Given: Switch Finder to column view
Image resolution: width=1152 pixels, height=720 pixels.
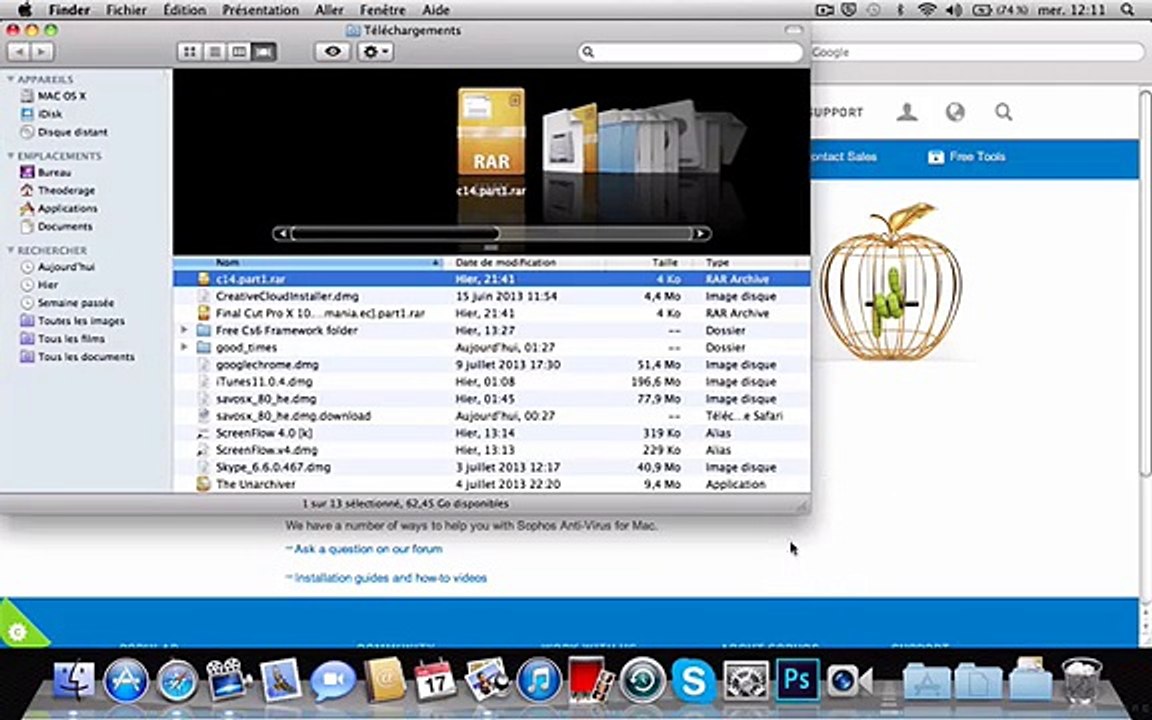Looking at the screenshot, I should (x=239, y=51).
